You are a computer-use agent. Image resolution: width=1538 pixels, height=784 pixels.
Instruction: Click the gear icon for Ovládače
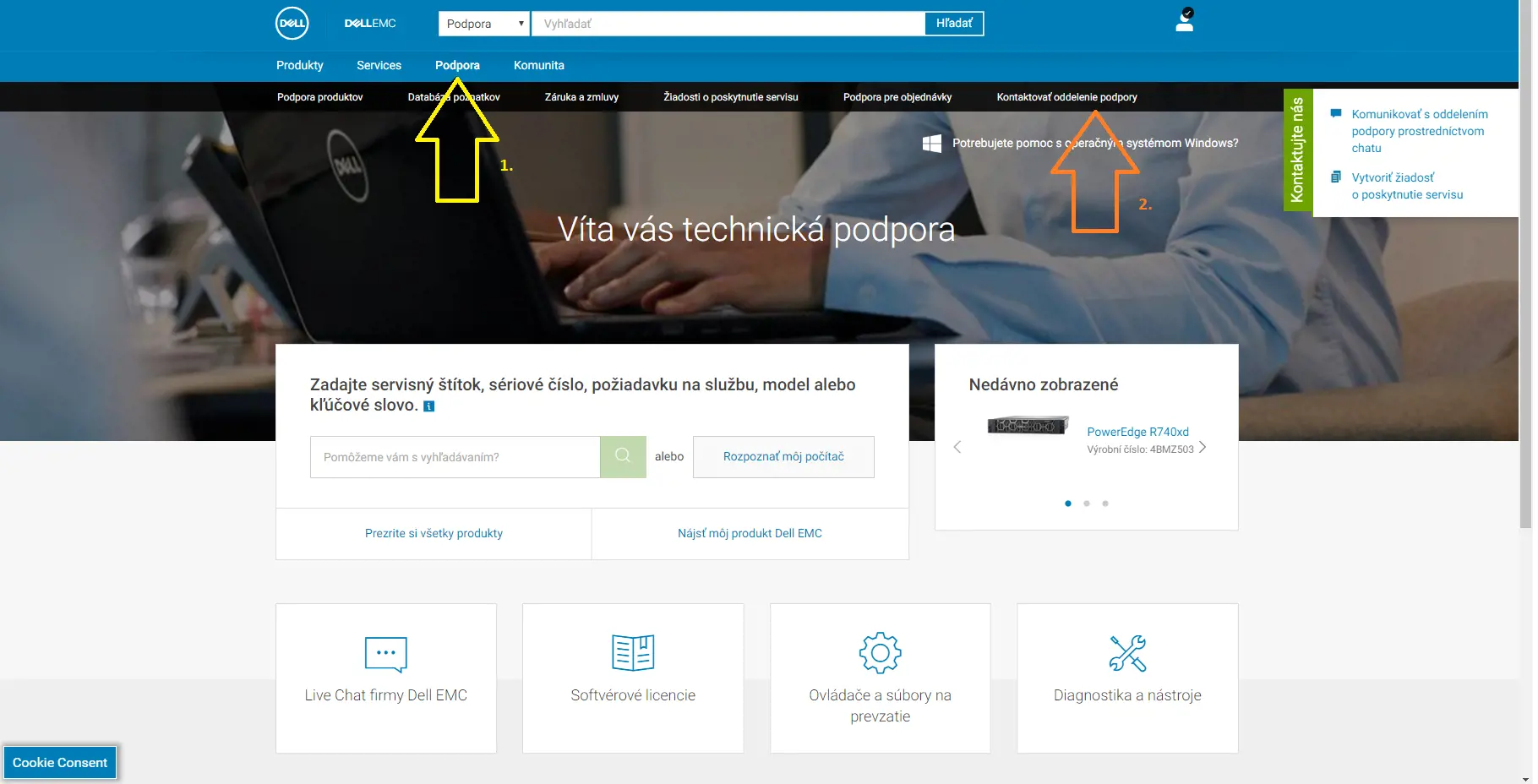point(881,652)
